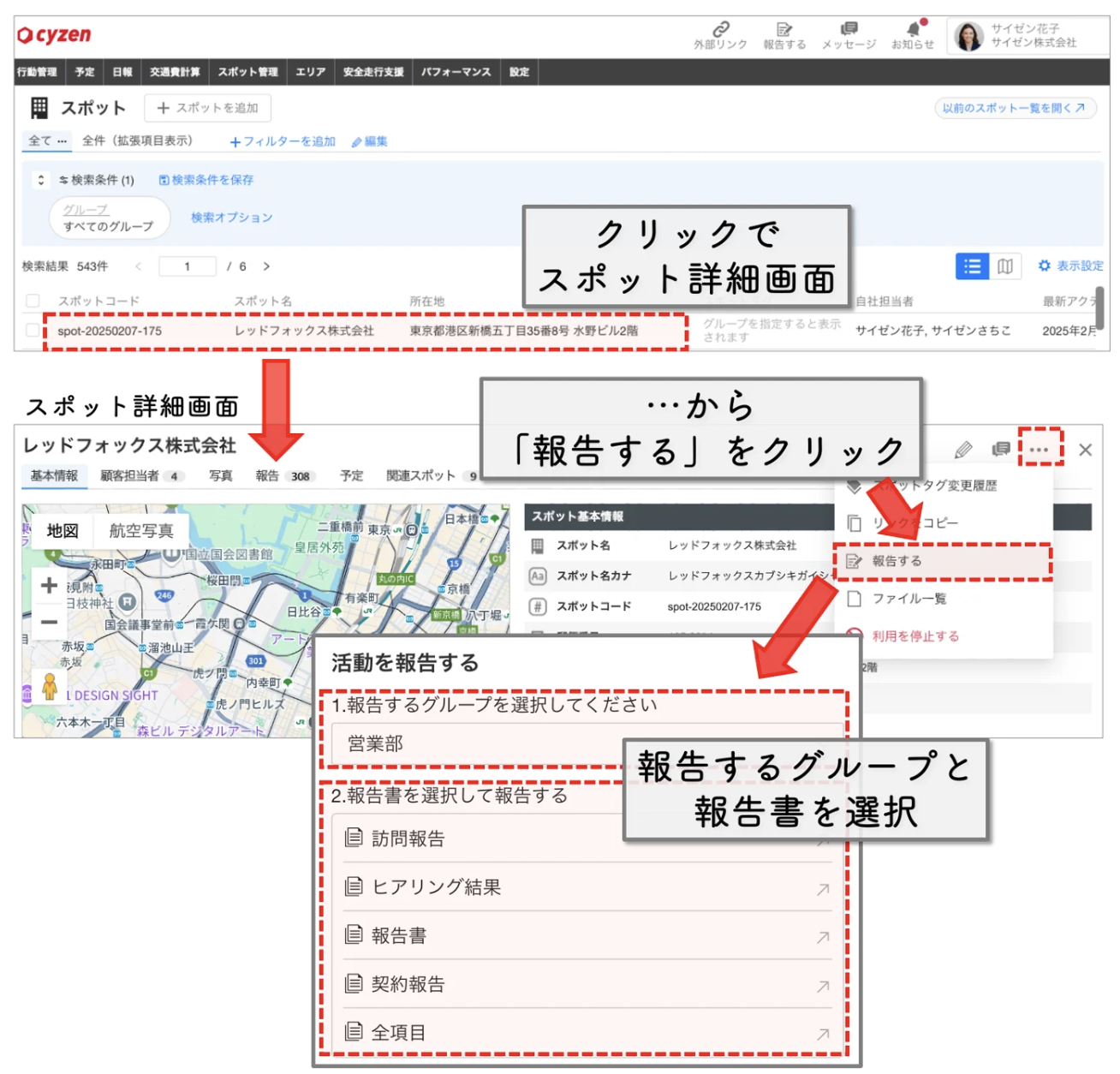Zoom in on the map
Viewport: 1120px width, 1074px height.
tap(49, 585)
